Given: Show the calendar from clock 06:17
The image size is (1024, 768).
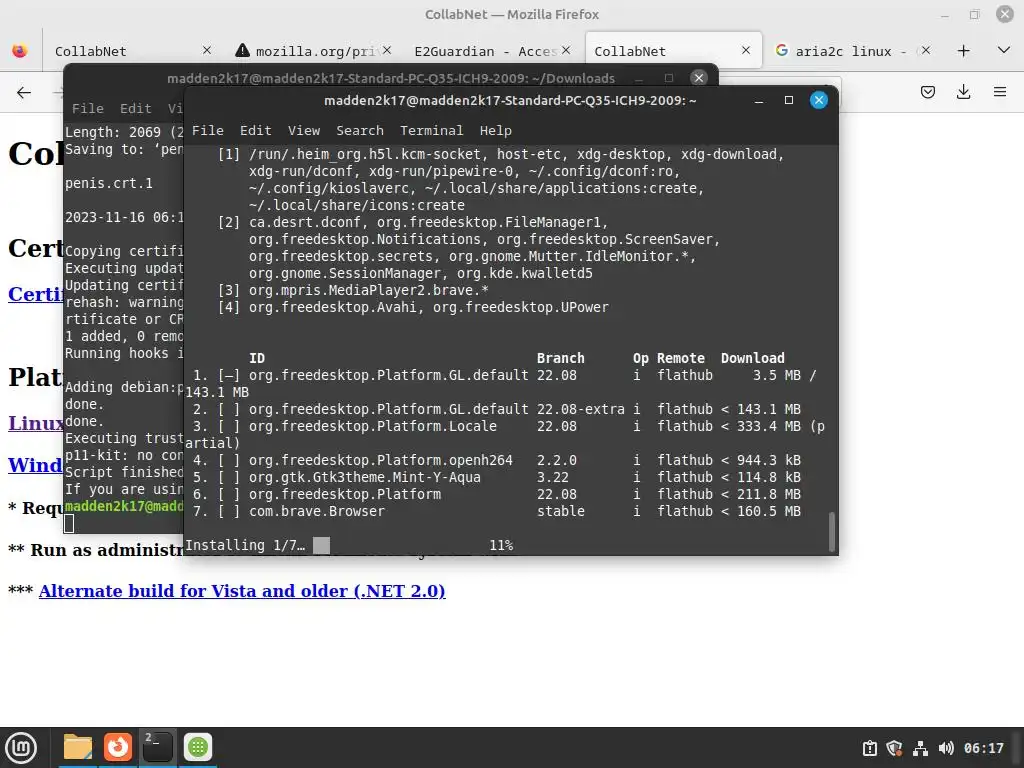Looking at the screenshot, I should tap(984, 748).
